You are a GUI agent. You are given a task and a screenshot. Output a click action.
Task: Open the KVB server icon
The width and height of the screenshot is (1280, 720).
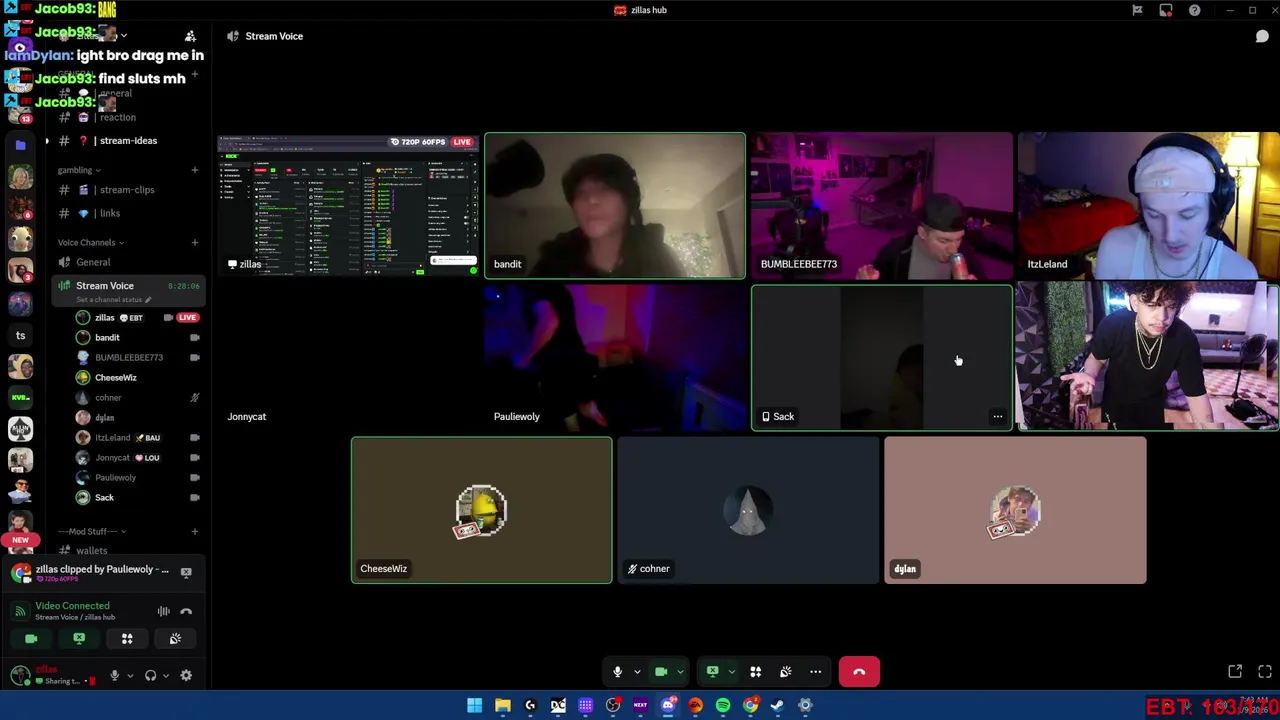click(20, 397)
